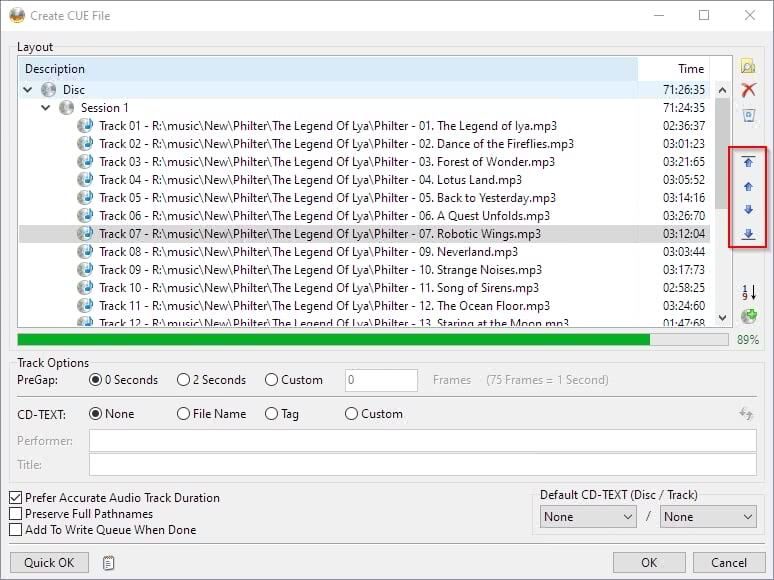Select Track 11 The Ocean Floor row

(x=364, y=306)
